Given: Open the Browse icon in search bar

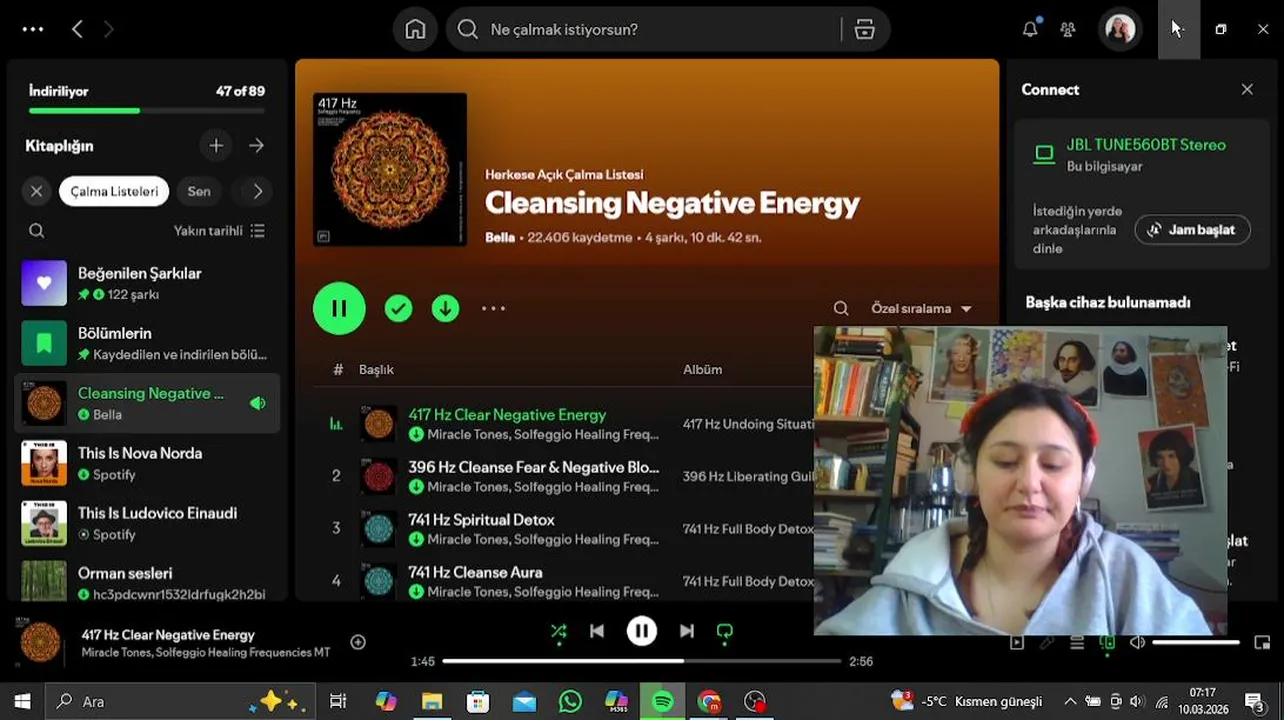Looking at the screenshot, I should point(865,29).
